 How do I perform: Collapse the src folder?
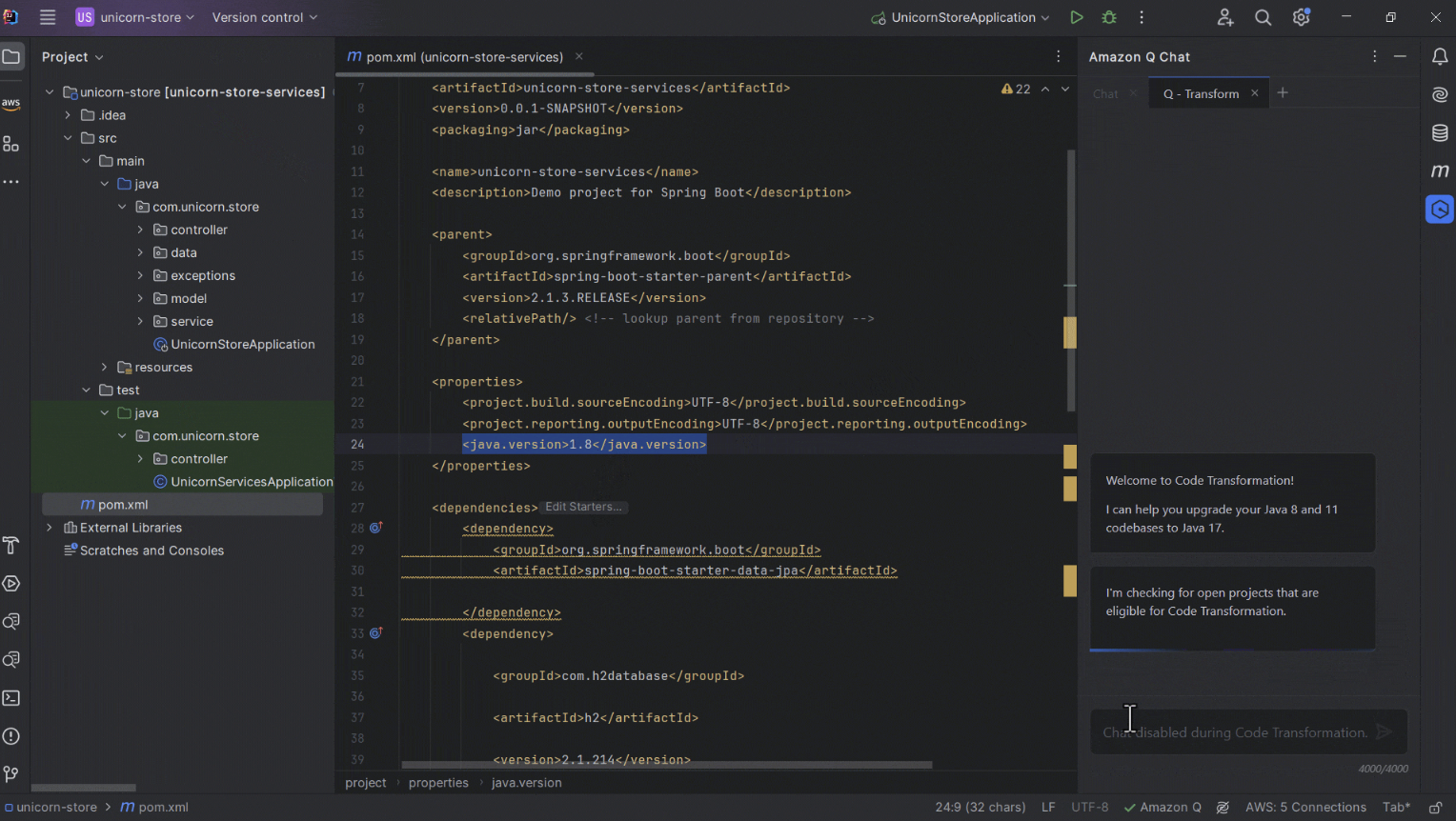click(x=68, y=137)
